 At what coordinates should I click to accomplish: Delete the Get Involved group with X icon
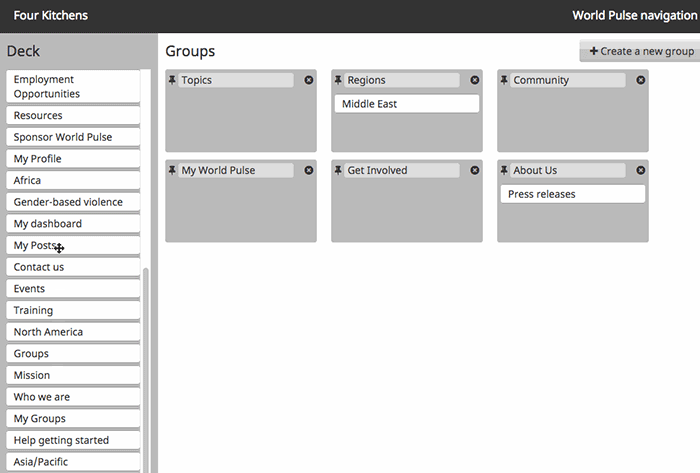pos(474,170)
